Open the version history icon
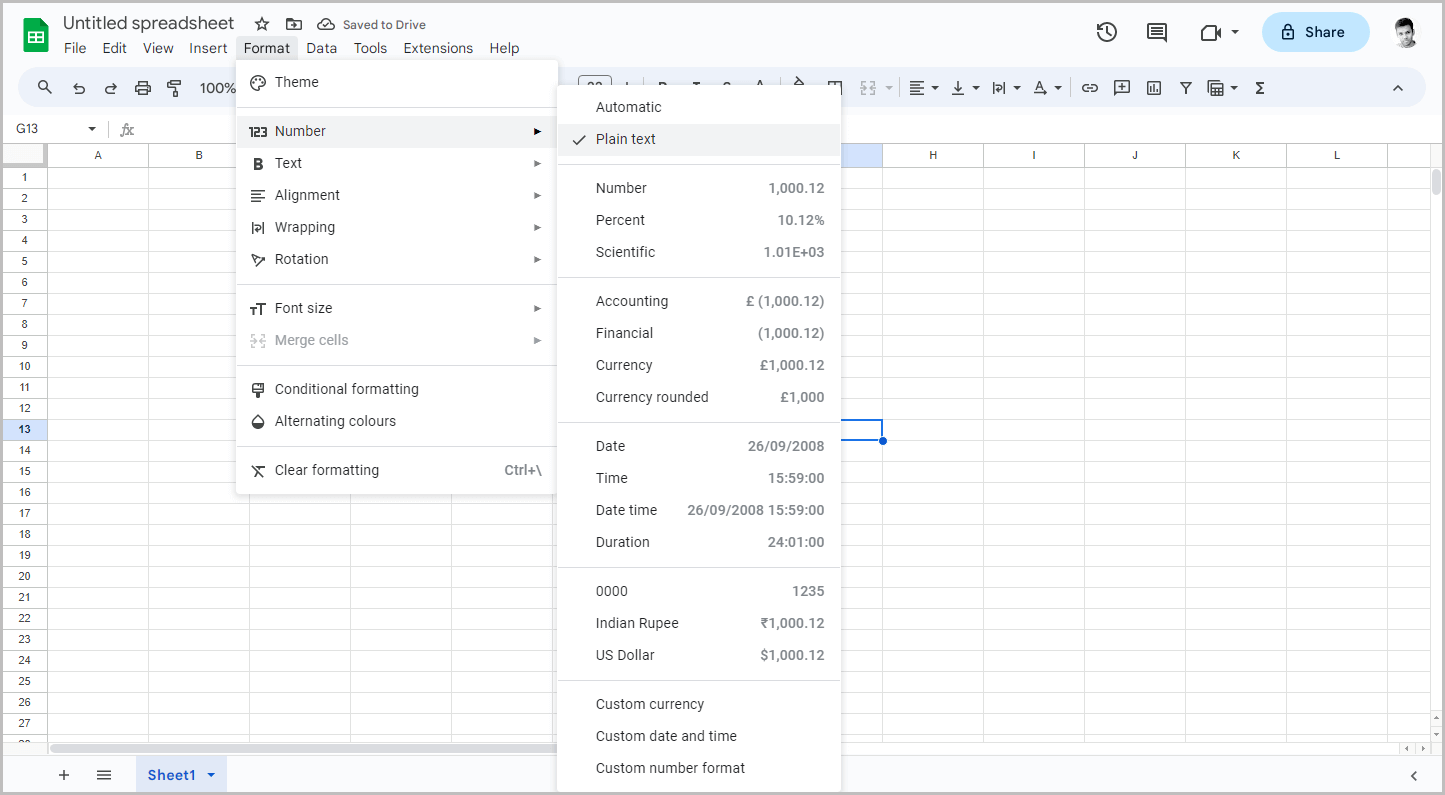The width and height of the screenshot is (1445, 795). (1107, 32)
